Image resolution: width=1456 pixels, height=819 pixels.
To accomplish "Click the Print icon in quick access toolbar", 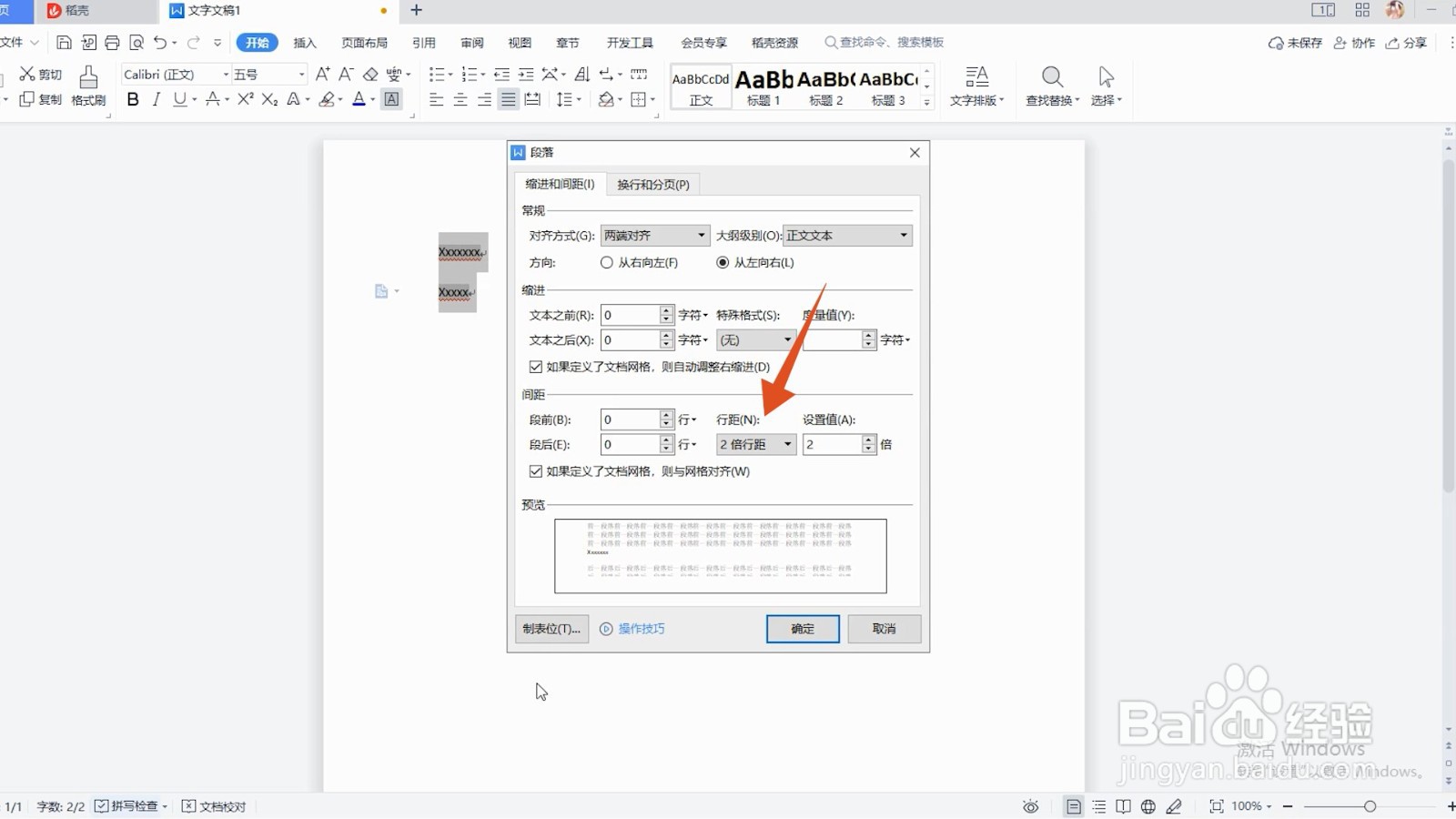I will pyautogui.click(x=112, y=43).
